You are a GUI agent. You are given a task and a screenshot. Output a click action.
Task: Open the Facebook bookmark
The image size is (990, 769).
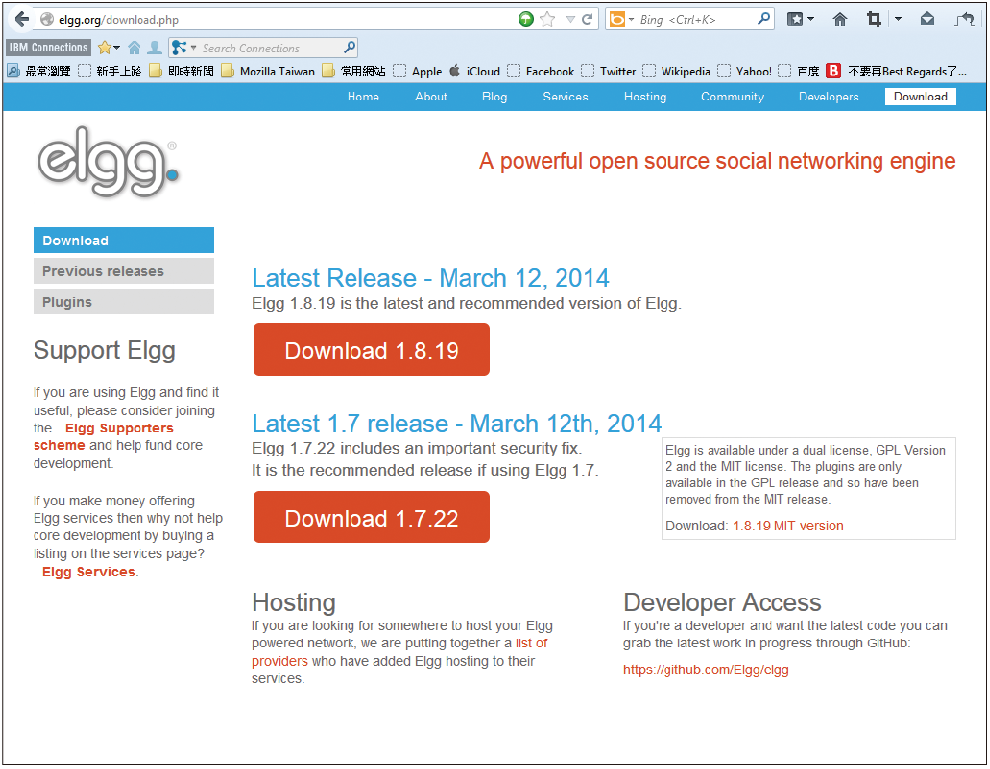coord(540,71)
